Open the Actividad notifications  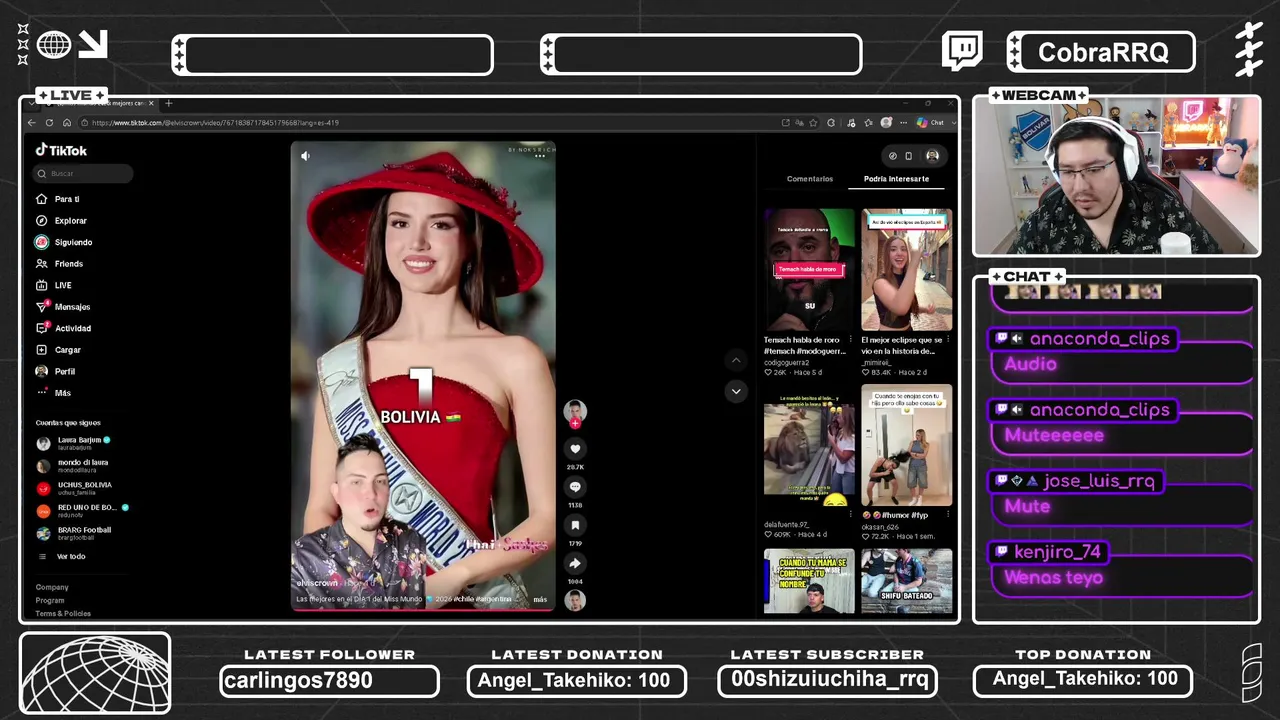pos(64,328)
